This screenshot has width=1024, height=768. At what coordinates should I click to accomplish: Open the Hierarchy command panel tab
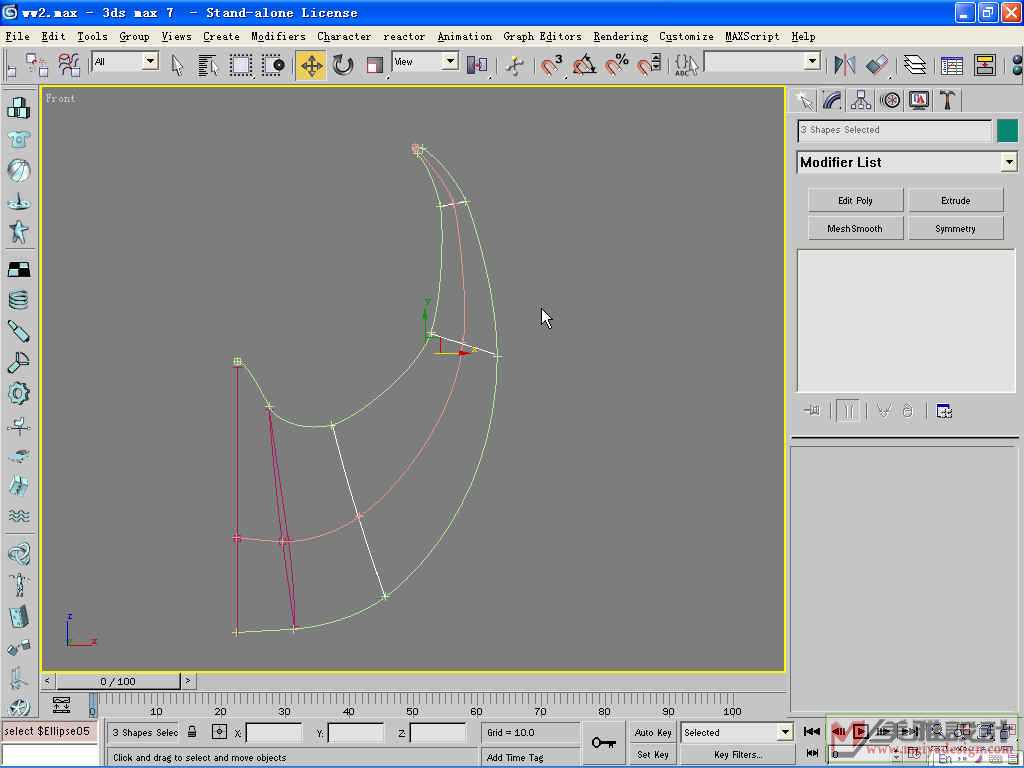(861, 100)
